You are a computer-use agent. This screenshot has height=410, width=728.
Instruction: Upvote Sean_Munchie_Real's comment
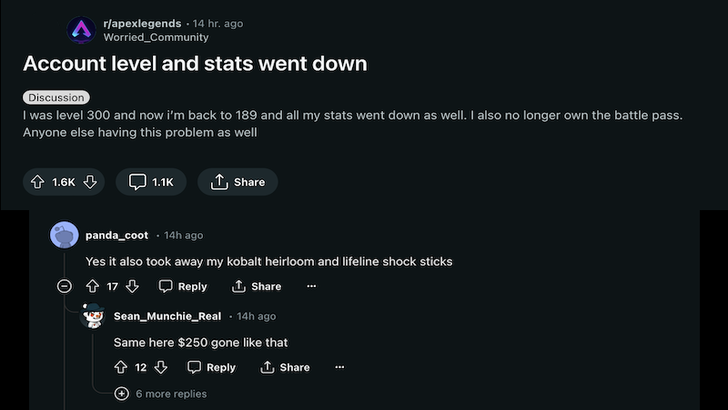(x=121, y=367)
